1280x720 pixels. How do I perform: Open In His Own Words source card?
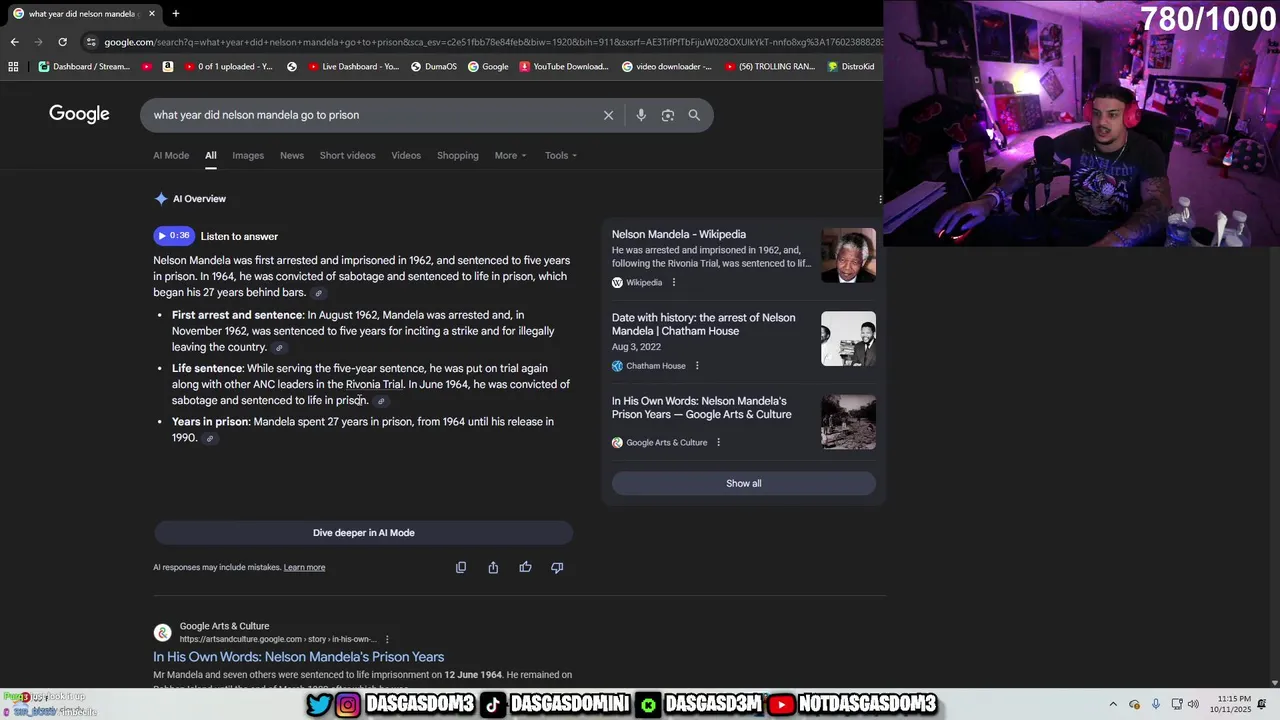click(x=702, y=407)
